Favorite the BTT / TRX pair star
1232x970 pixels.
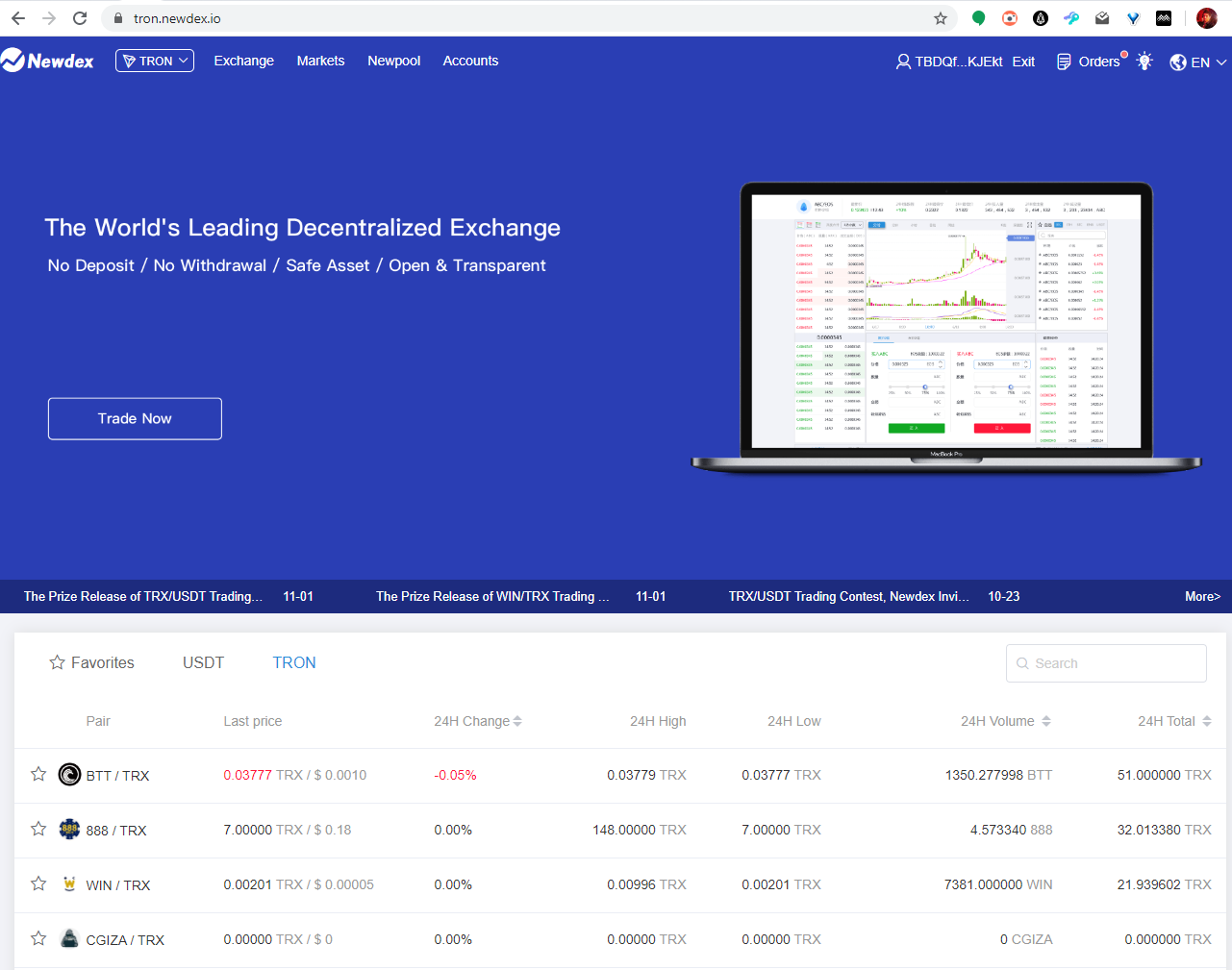tap(38, 774)
